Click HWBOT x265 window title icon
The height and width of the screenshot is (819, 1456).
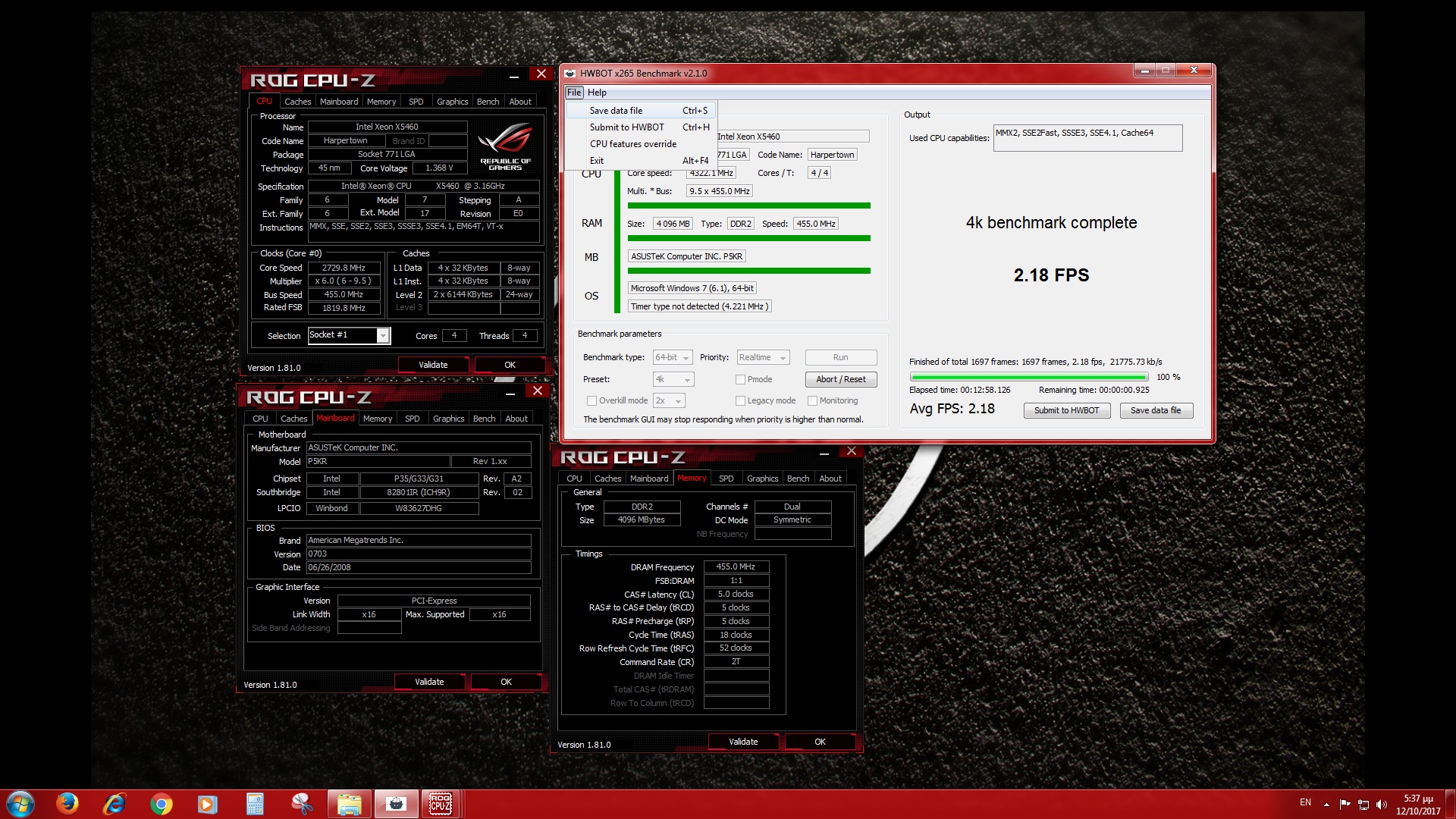pos(570,74)
